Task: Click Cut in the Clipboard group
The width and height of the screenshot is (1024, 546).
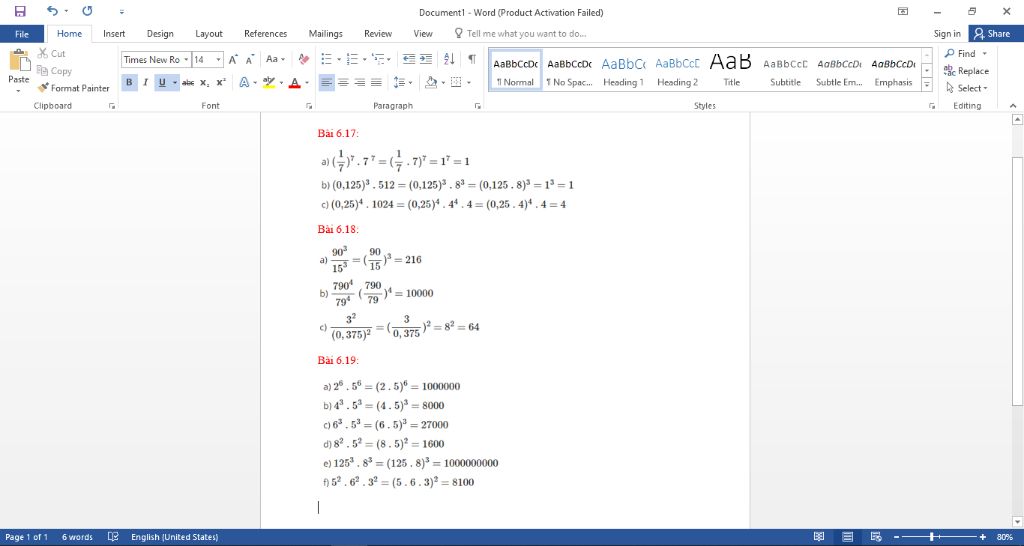Action: pyautogui.click(x=52, y=54)
